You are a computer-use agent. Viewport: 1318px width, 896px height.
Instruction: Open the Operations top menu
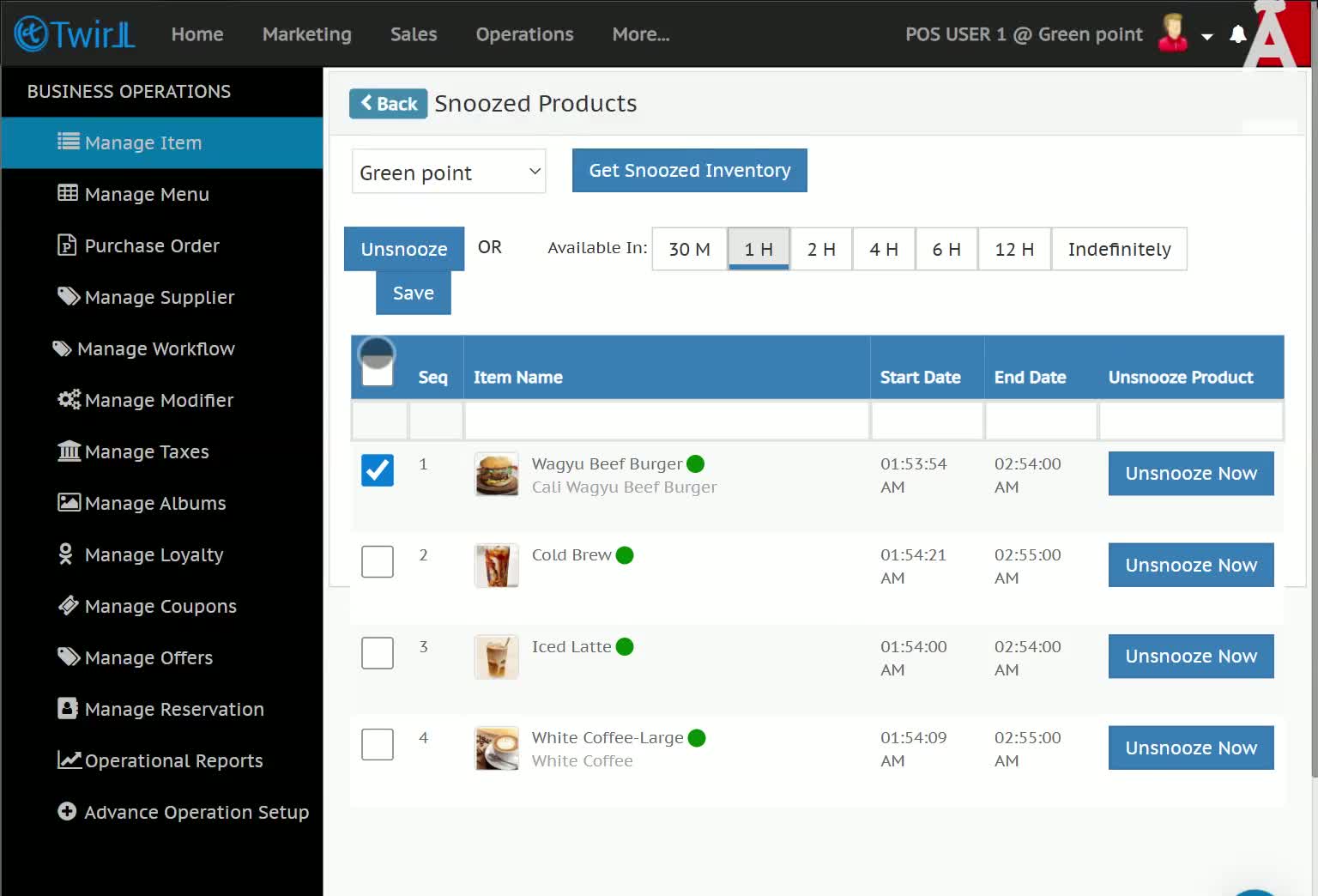524,34
